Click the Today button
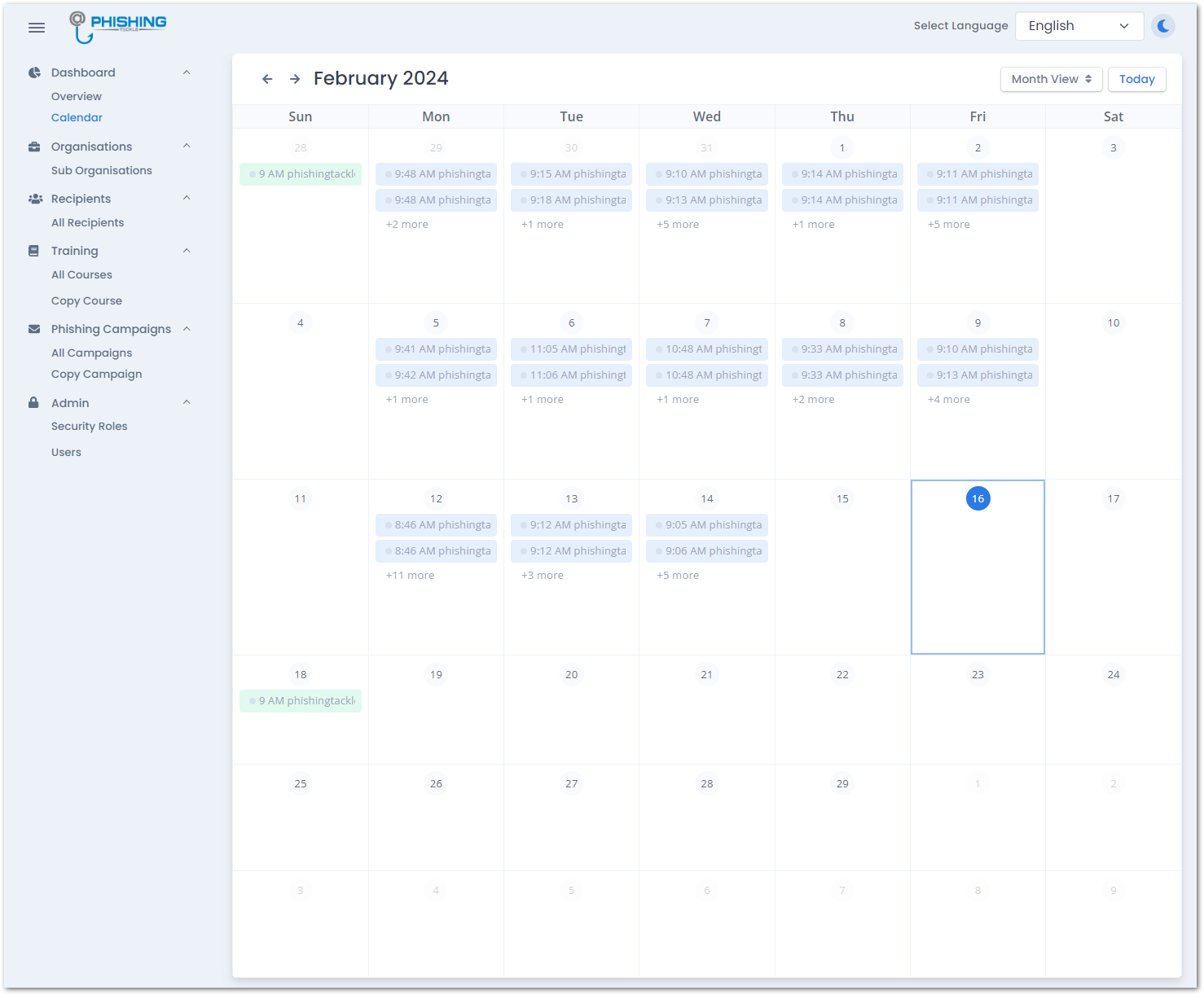 tap(1136, 79)
